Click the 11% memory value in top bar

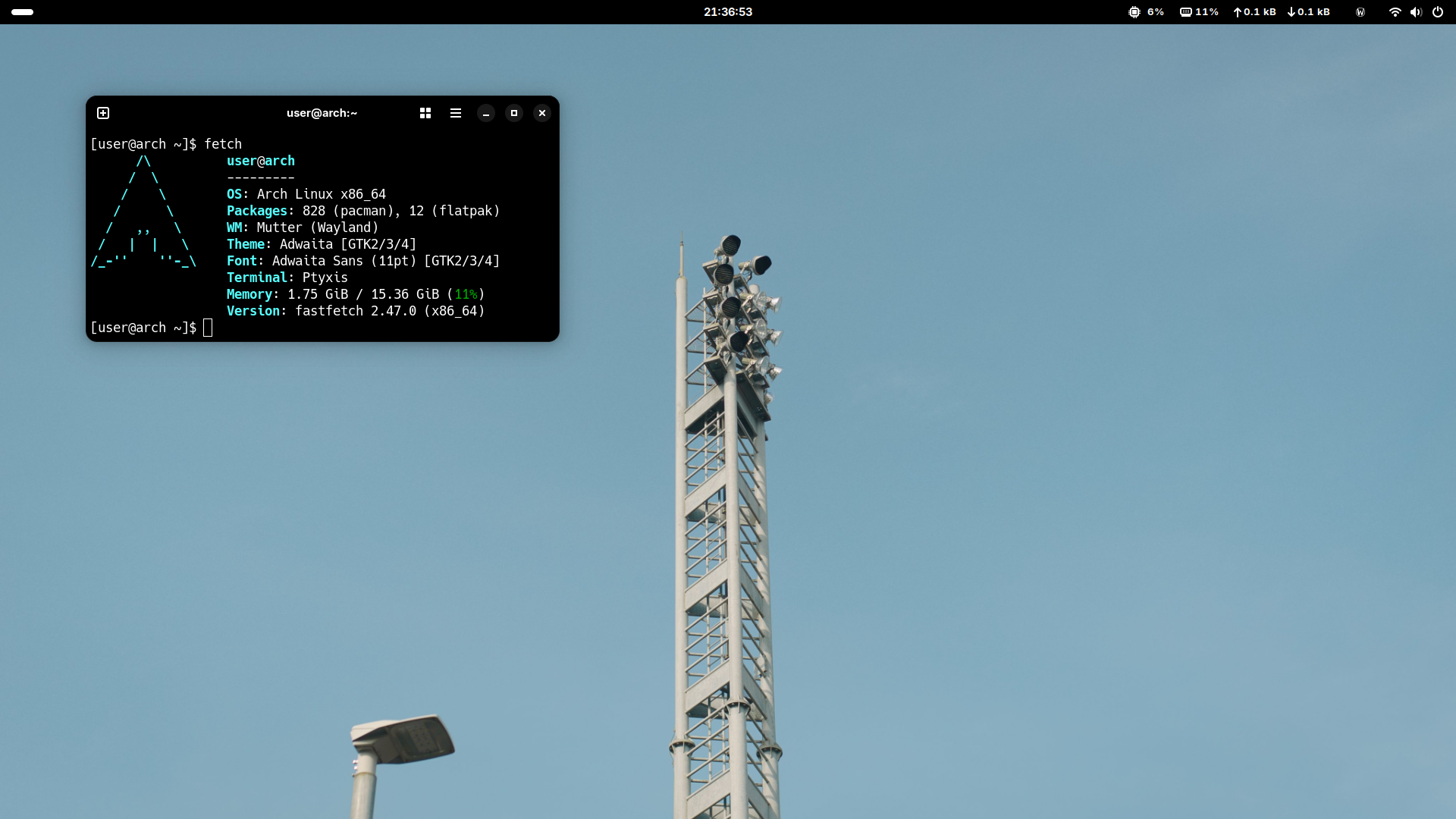1207,12
